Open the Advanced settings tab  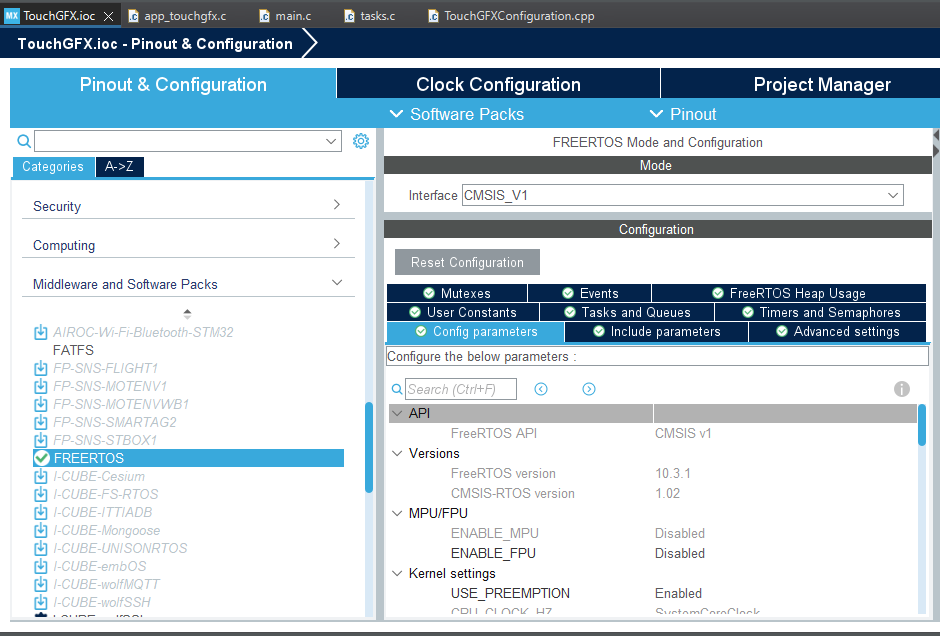(x=837, y=331)
